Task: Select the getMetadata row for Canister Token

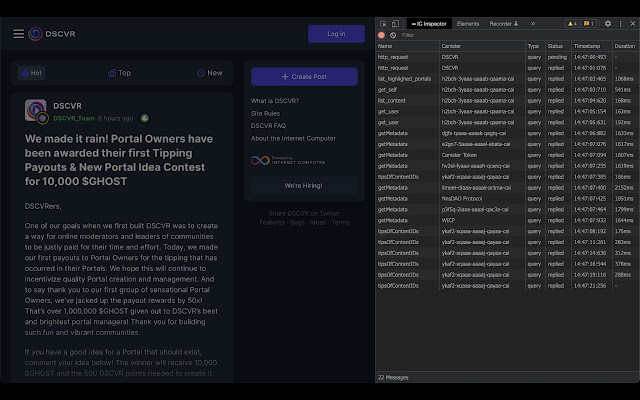Action: (507, 155)
